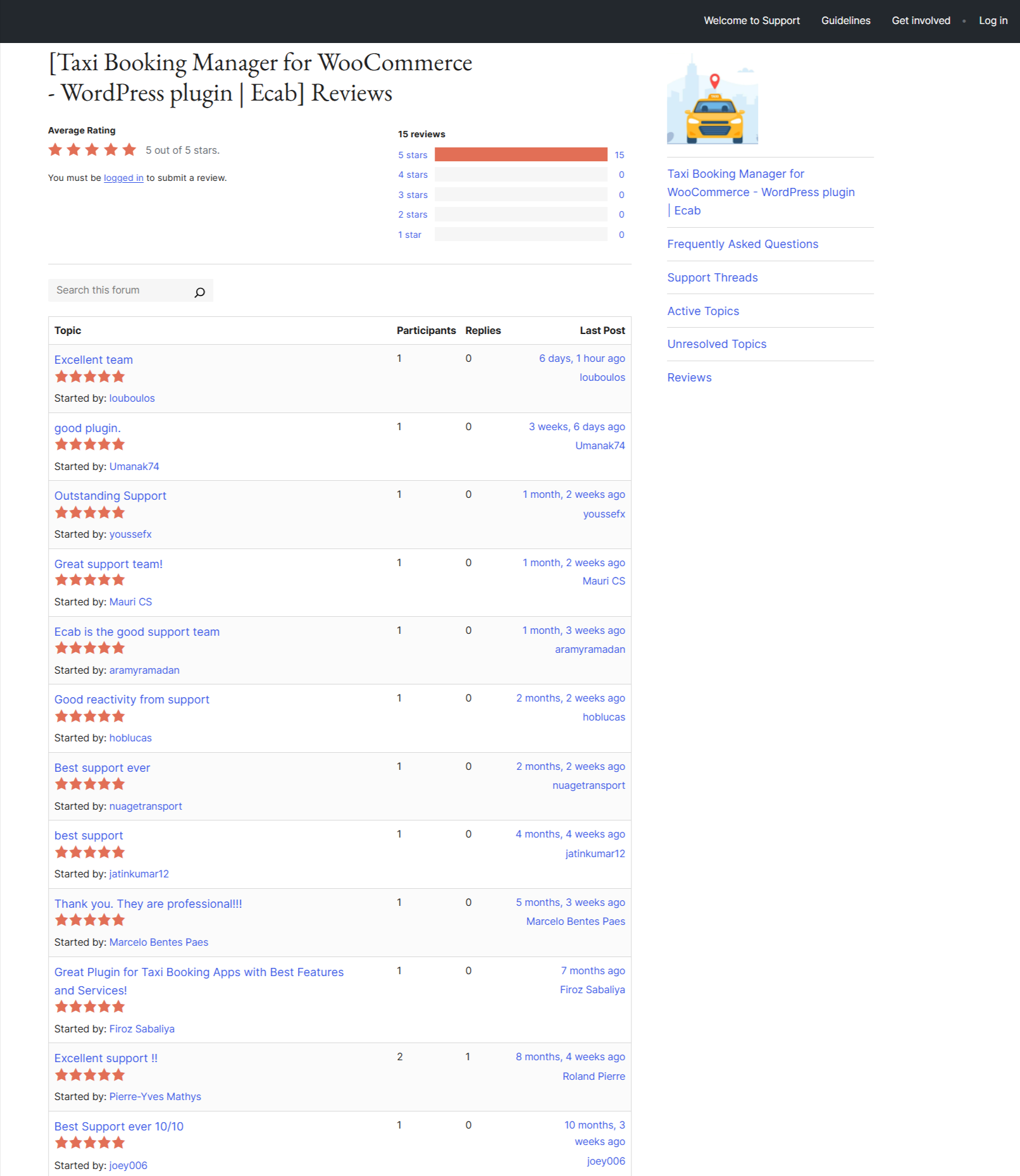This screenshot has width=1020, height=1176.
Task: Click the average rating stars
Action: [92, 150]
